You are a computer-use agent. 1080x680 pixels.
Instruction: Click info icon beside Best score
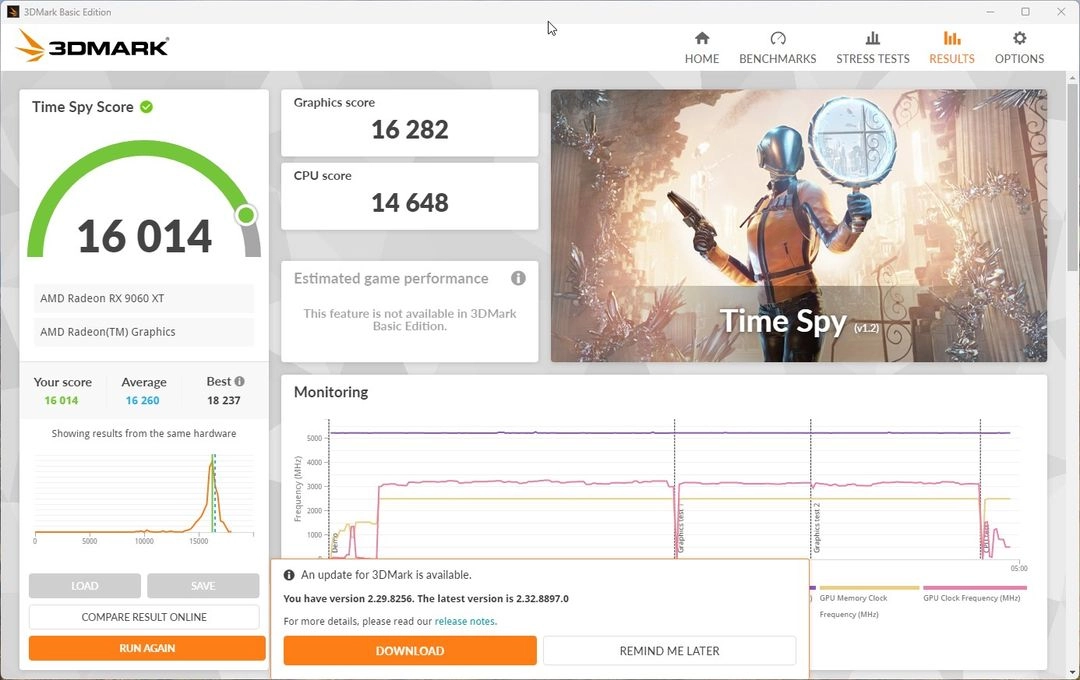tap(239, 381)
